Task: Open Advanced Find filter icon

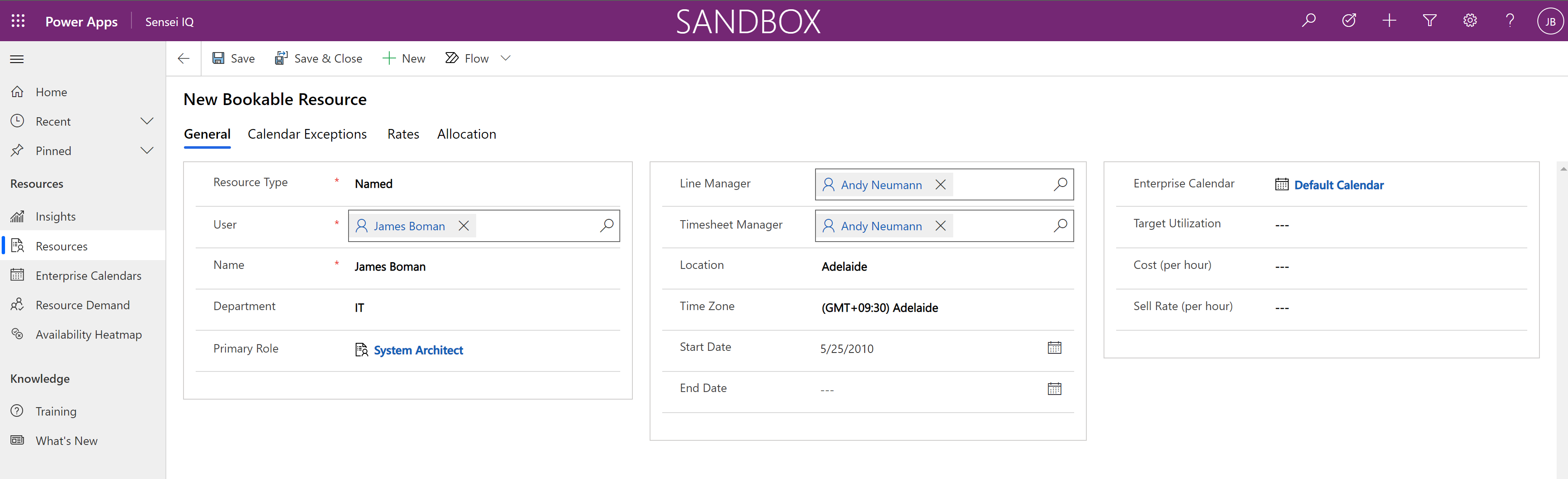Action: coord(1430,21)
